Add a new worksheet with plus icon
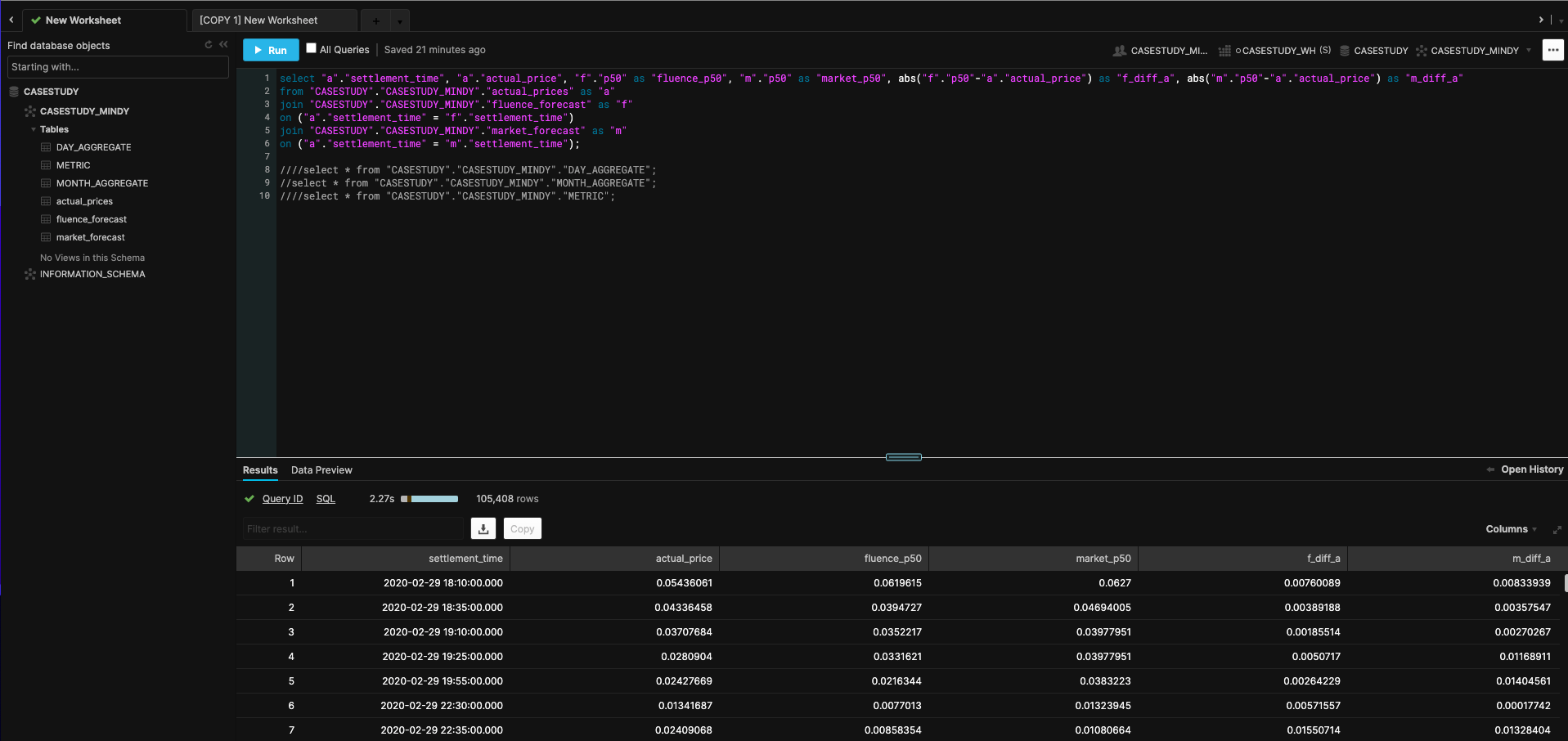Screen dimensions: 1568x741 (x=375, y=20)
